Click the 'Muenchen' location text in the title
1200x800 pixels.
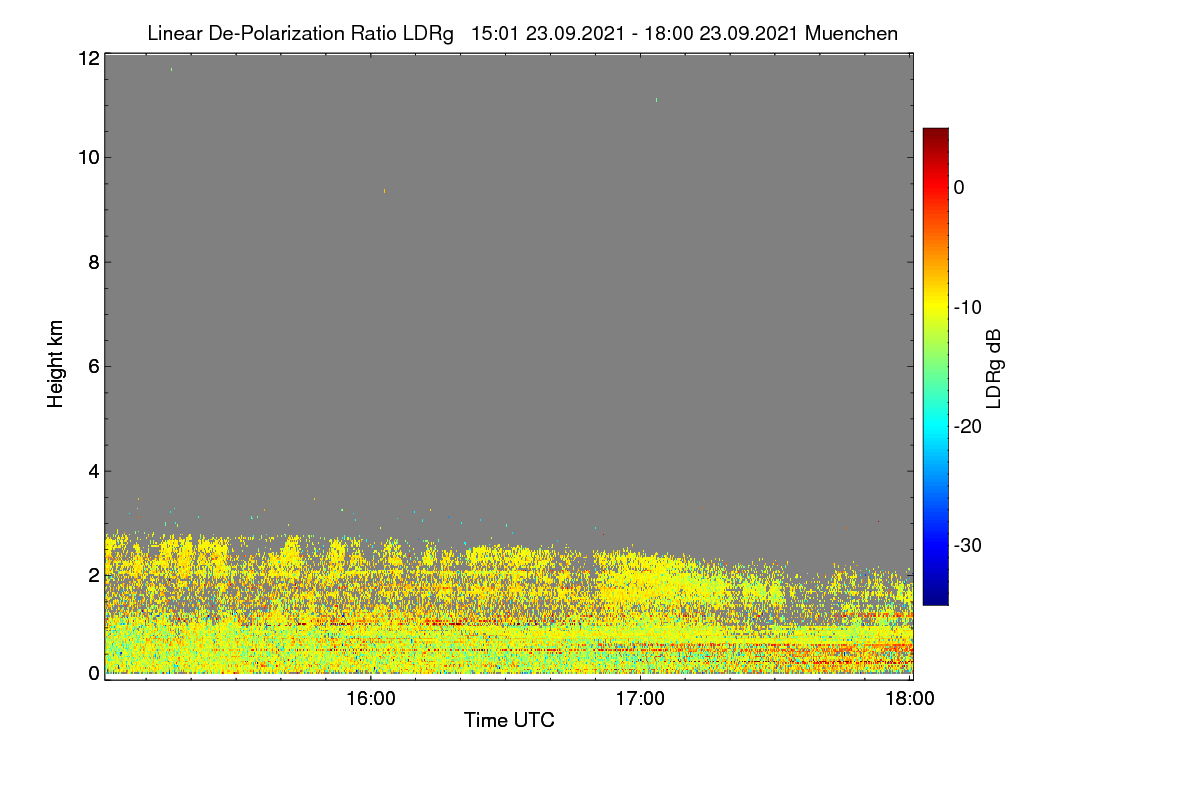[851, 34]
